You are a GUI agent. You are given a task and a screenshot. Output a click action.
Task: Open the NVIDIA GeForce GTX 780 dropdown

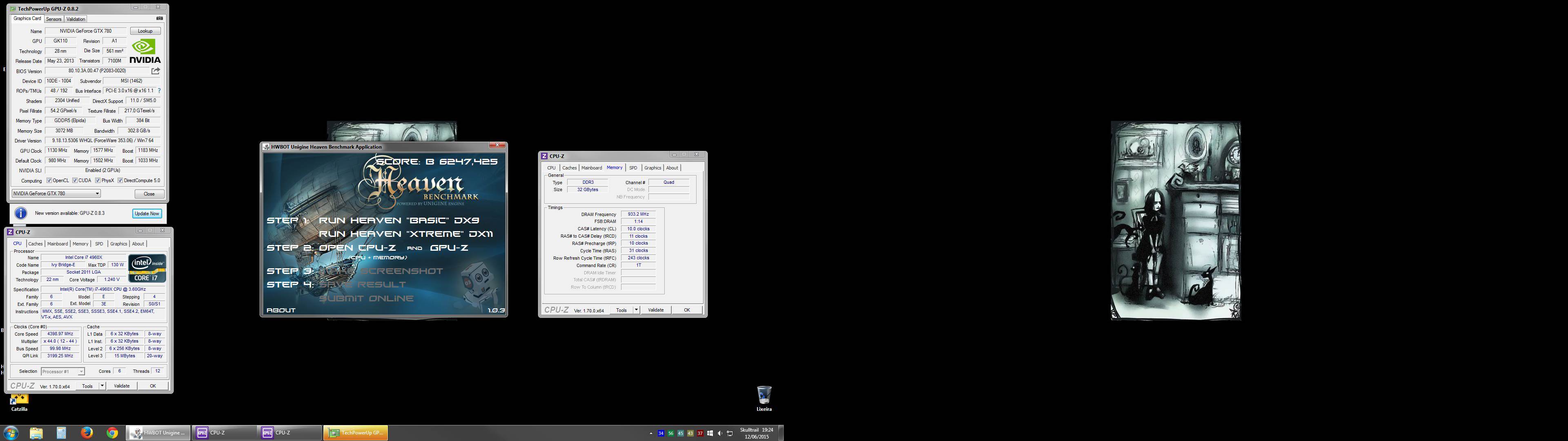(x=56, y=194)
